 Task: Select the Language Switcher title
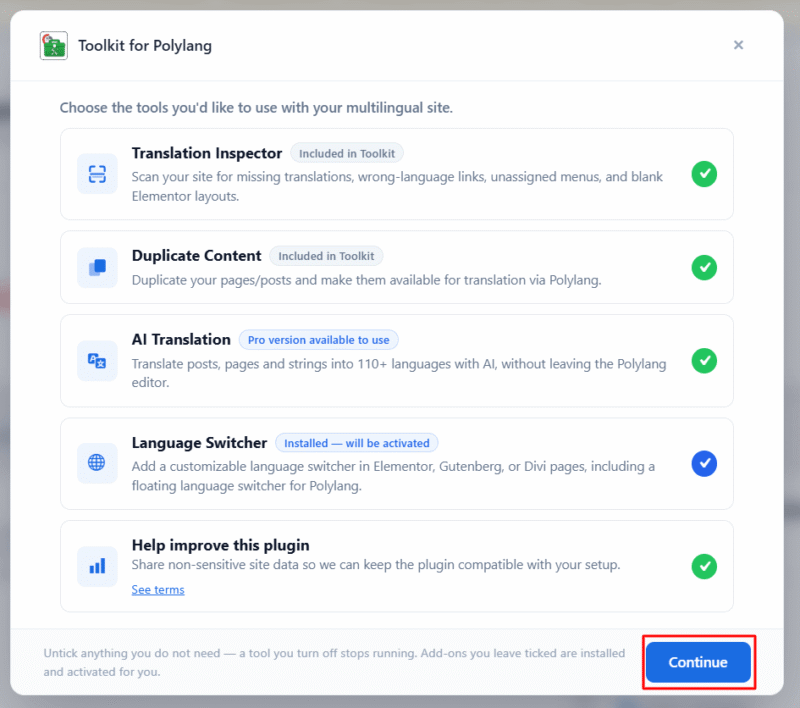(x=199, y=442)
